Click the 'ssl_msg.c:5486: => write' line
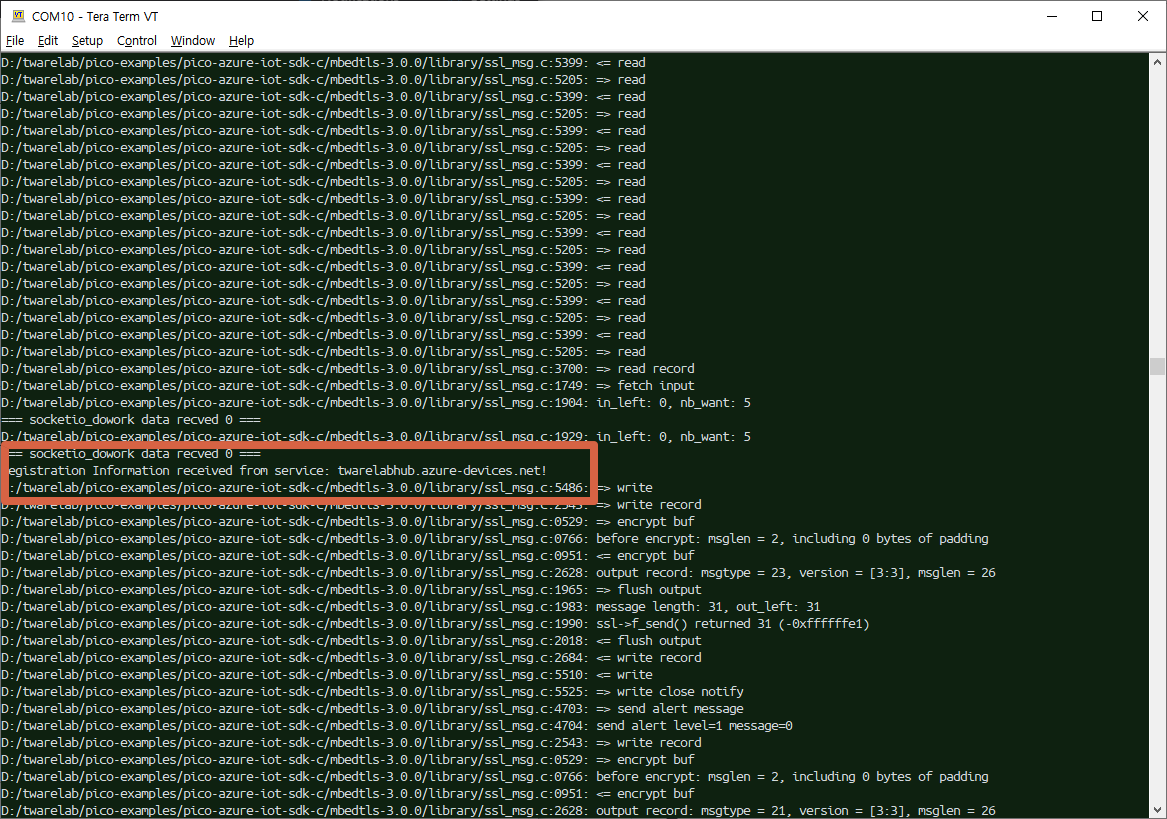 coord(330,488)
